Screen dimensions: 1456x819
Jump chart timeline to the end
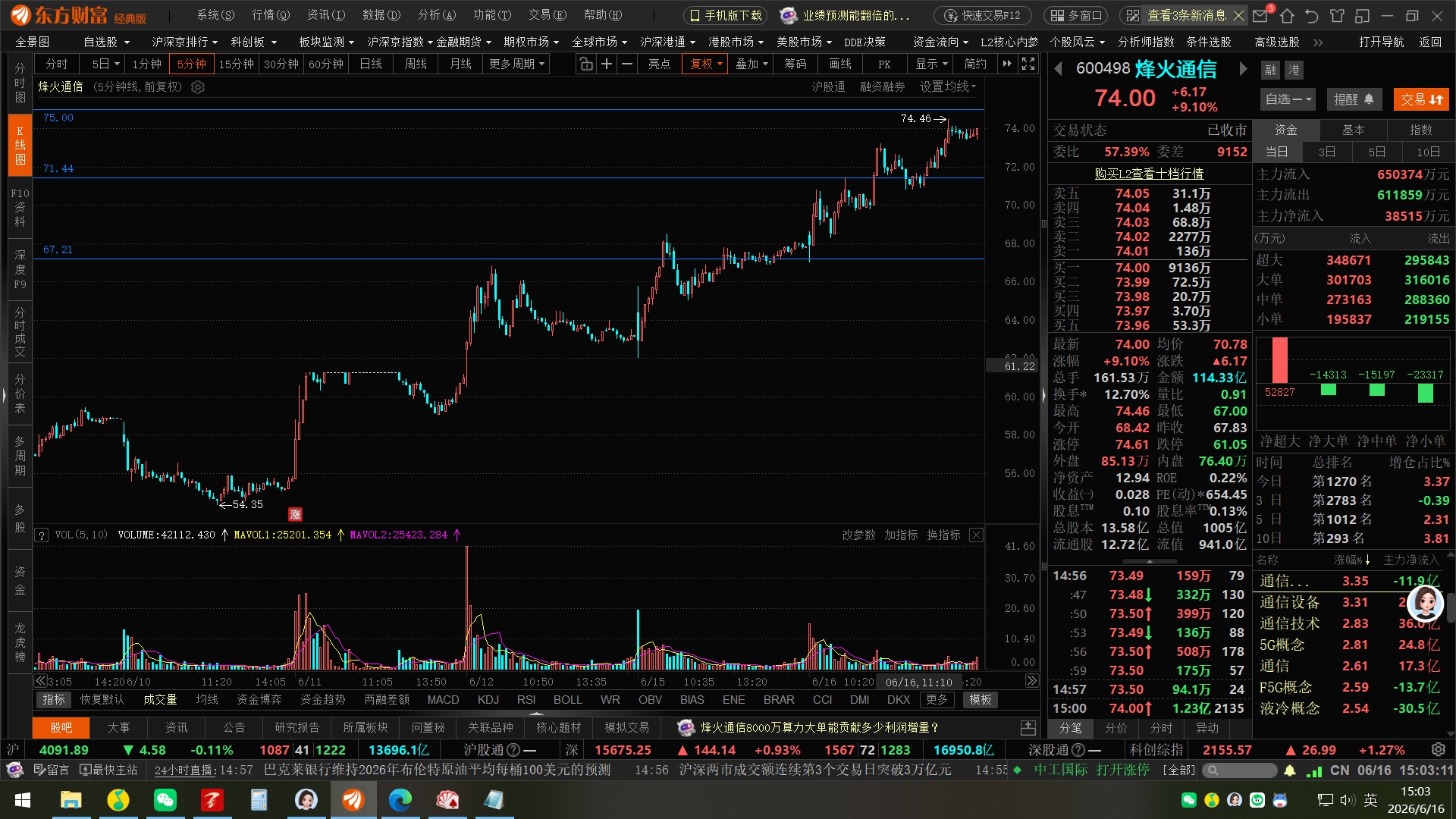(x=1031, y=681)
